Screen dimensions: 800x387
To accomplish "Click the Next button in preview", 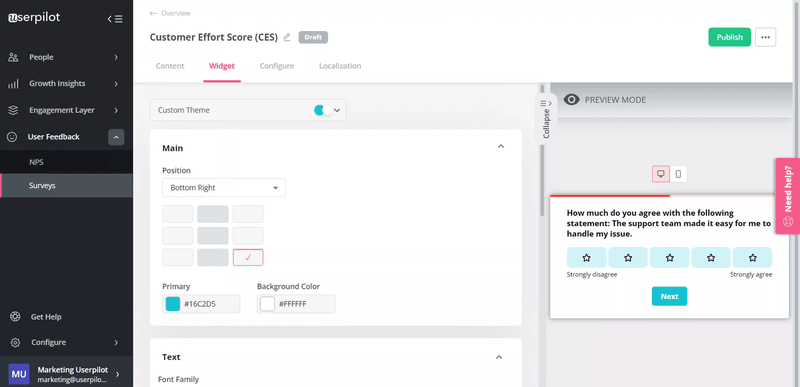I will [x=669, y=296].
